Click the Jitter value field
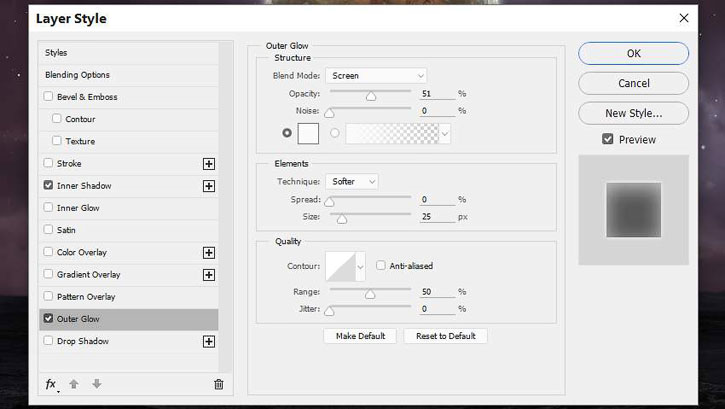The width and height of the screenshot is (725, 409). pyautogui.click(x=437, y=309)
